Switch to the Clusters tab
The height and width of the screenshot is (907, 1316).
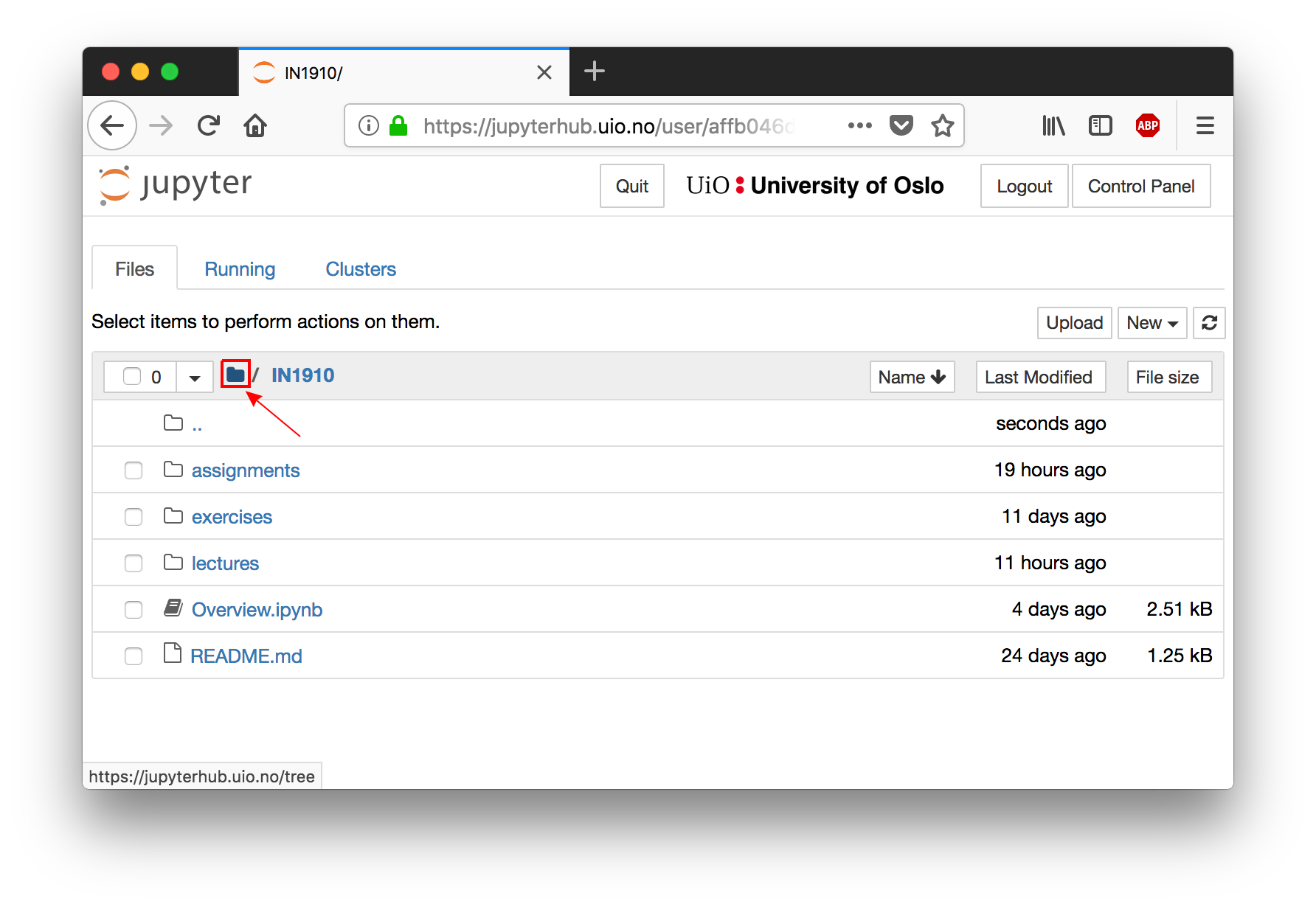tap(361, 268)
